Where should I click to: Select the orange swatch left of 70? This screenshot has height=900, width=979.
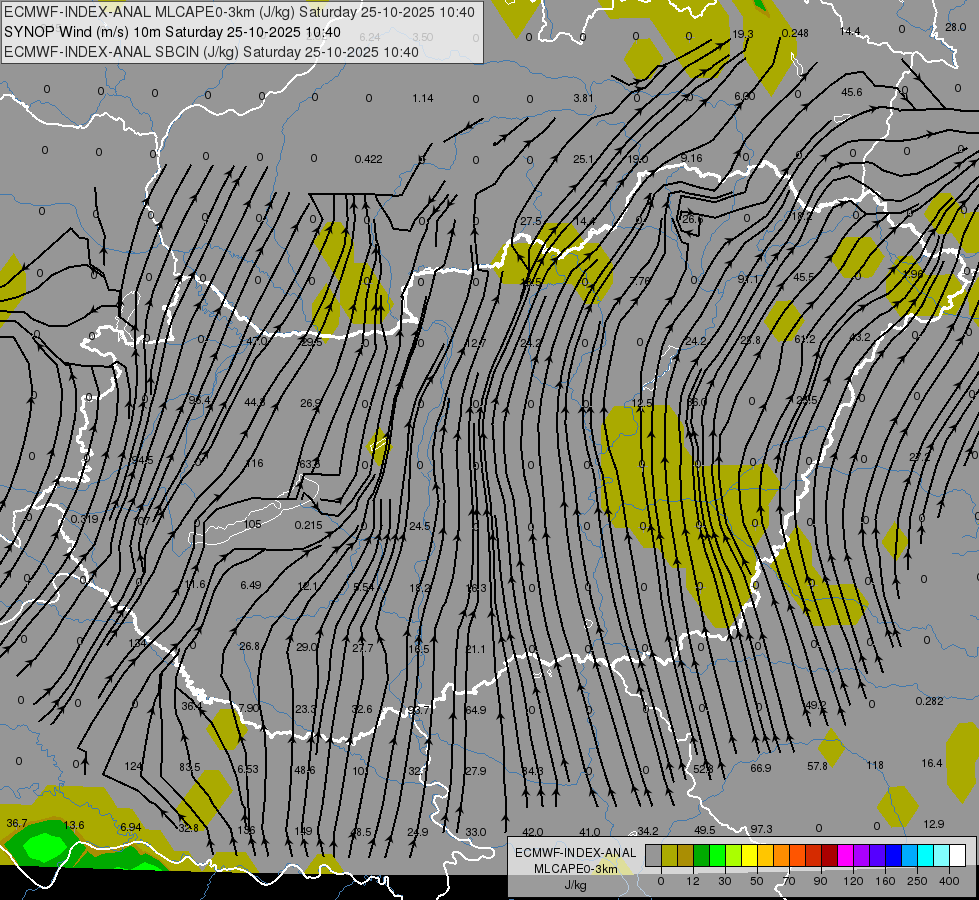point(782,856)
